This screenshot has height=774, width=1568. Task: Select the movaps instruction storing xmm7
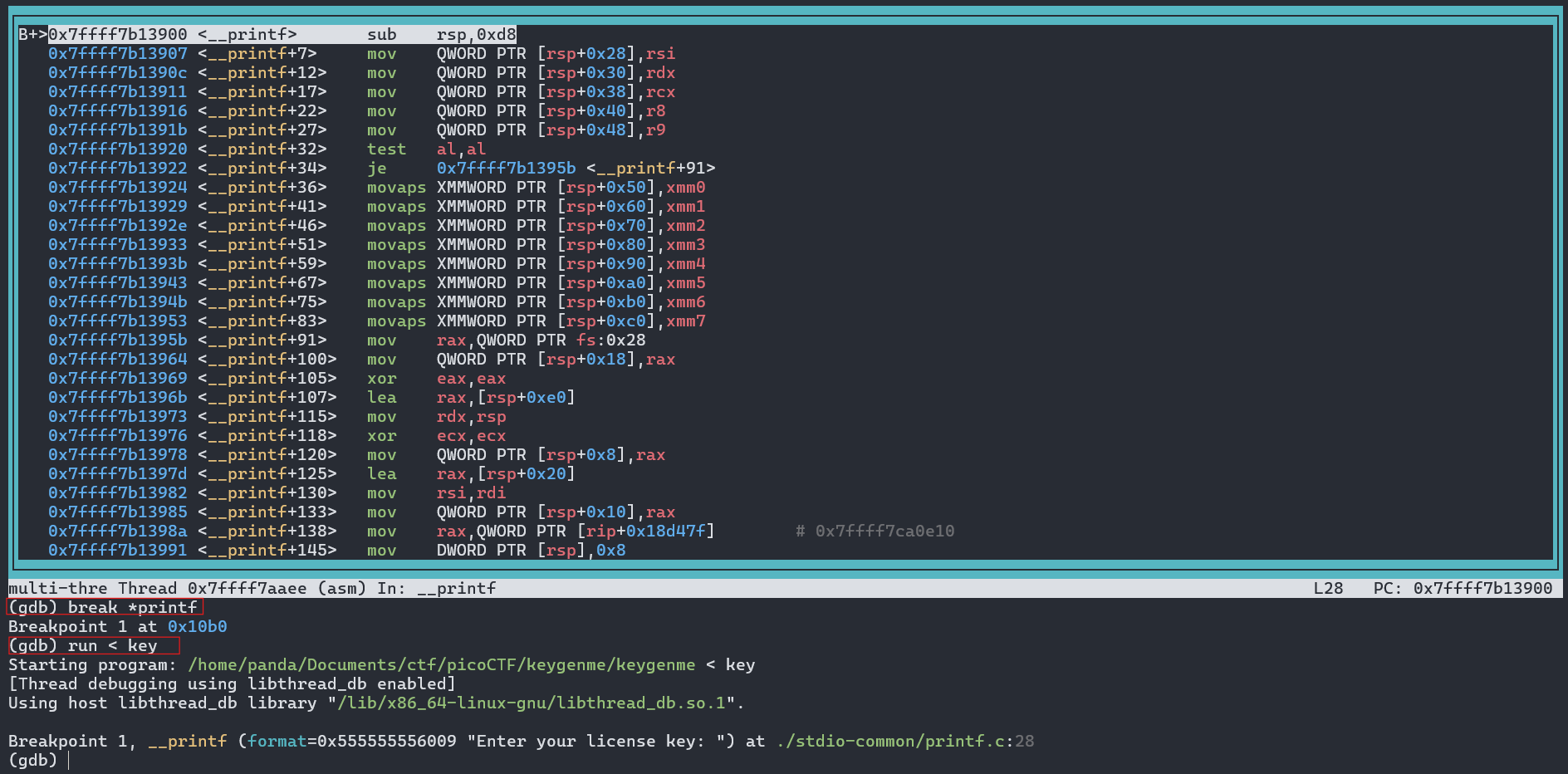536,321
